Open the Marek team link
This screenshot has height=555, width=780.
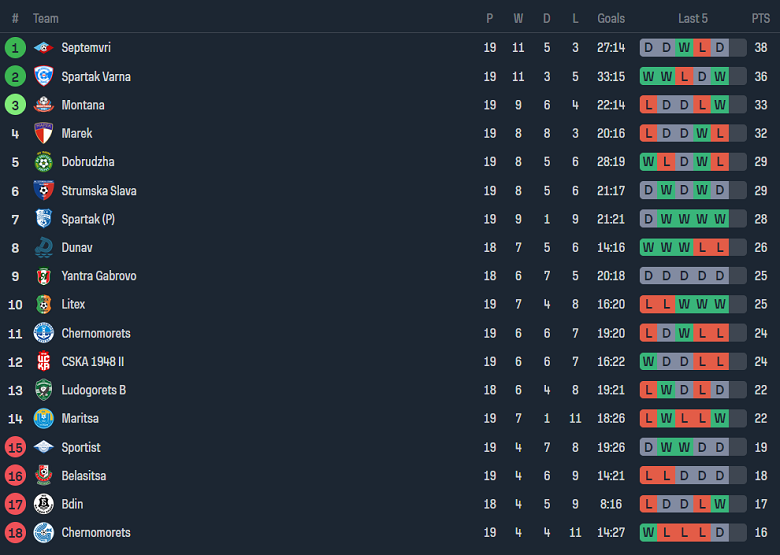76,133
